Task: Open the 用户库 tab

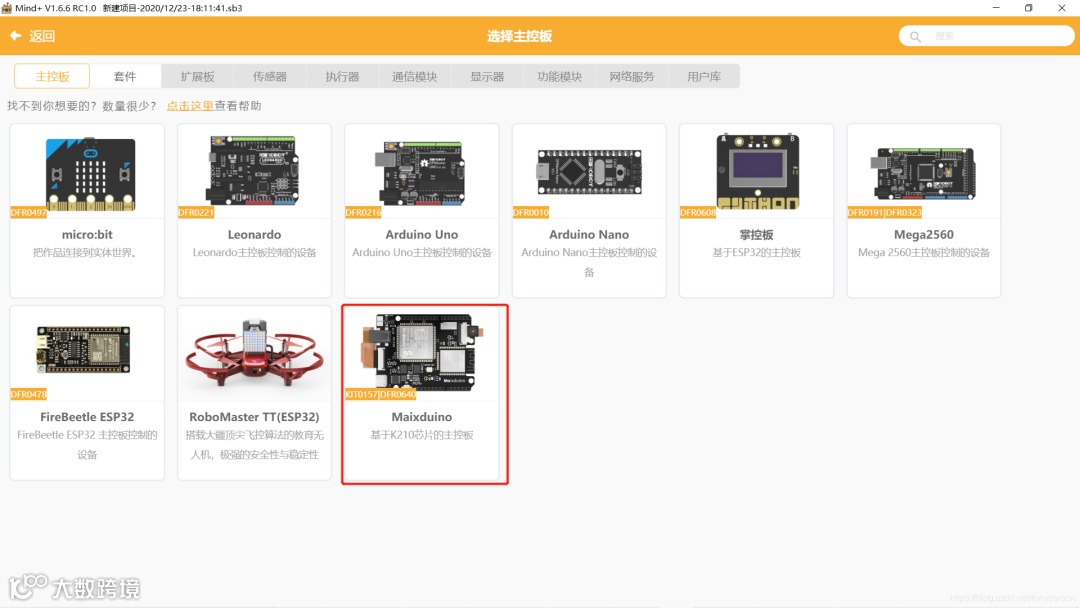Action: pyautogui.click(x=704, y=76)
